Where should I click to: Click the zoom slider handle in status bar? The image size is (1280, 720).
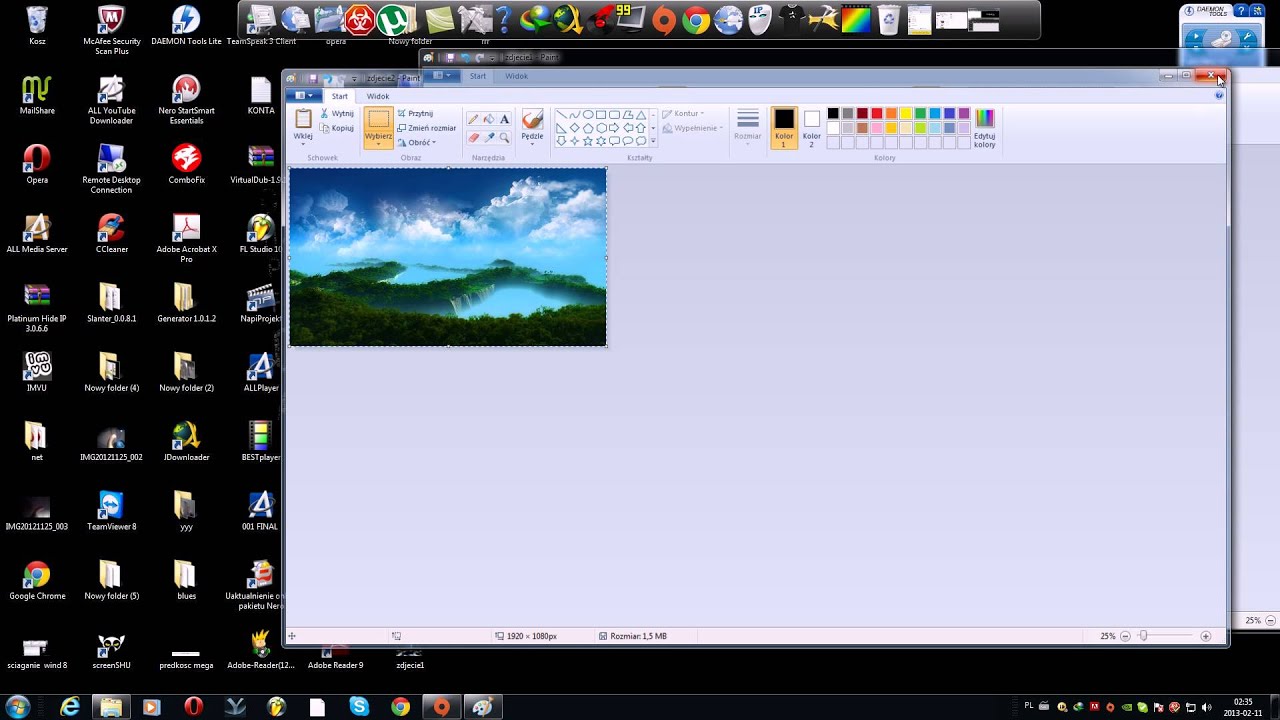point(1144,636)
